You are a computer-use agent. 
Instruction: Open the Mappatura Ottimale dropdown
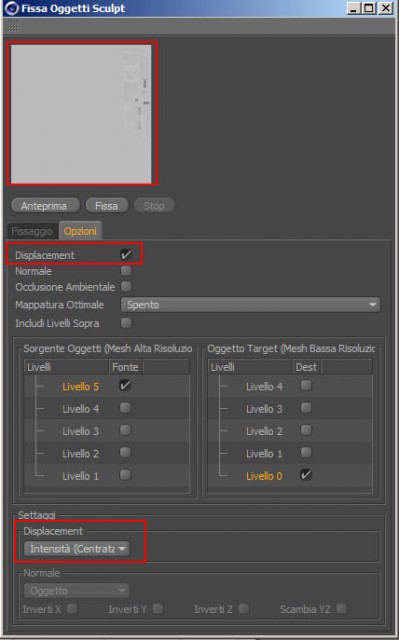[x=250, y=305]
